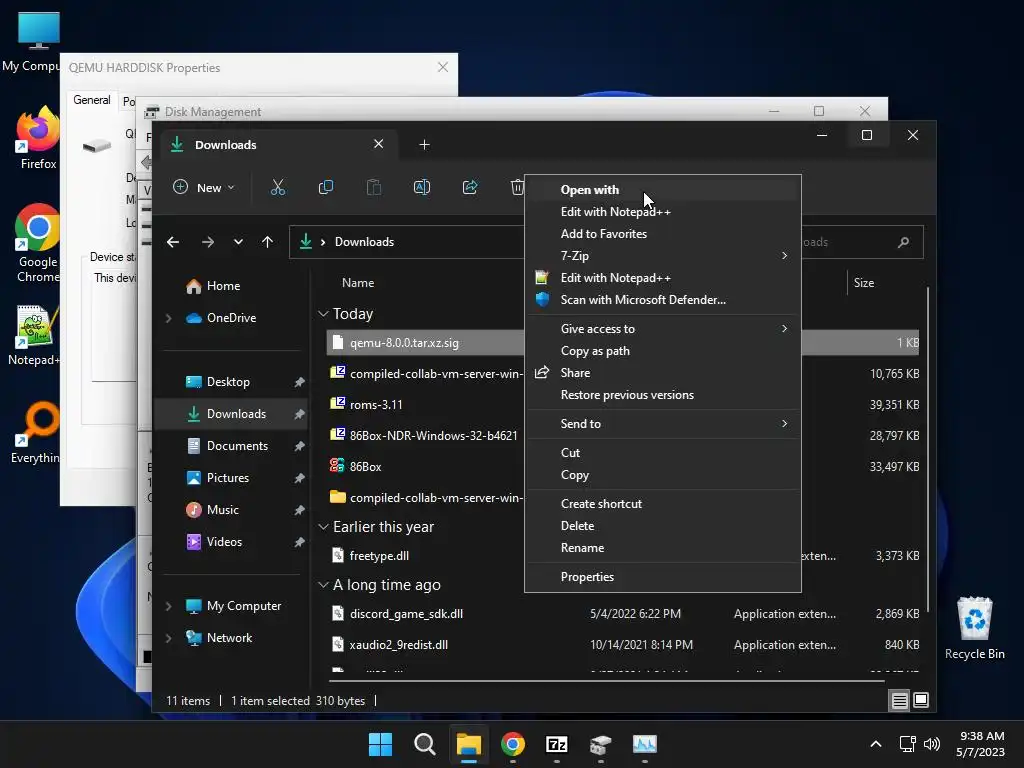Open the Recycle Bin on desktop
1024x768 pixels.
click(x=974, y=628)
